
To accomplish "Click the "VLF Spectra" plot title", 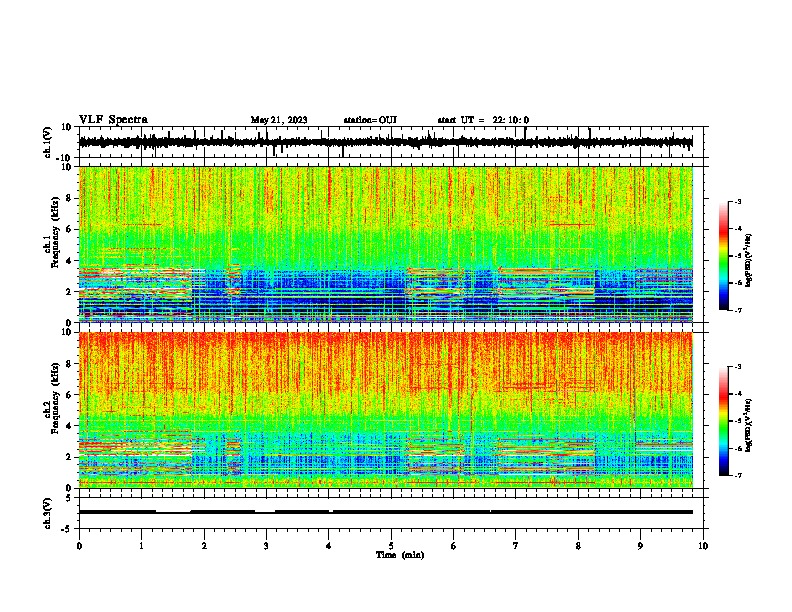I will [x=113, y=120].
